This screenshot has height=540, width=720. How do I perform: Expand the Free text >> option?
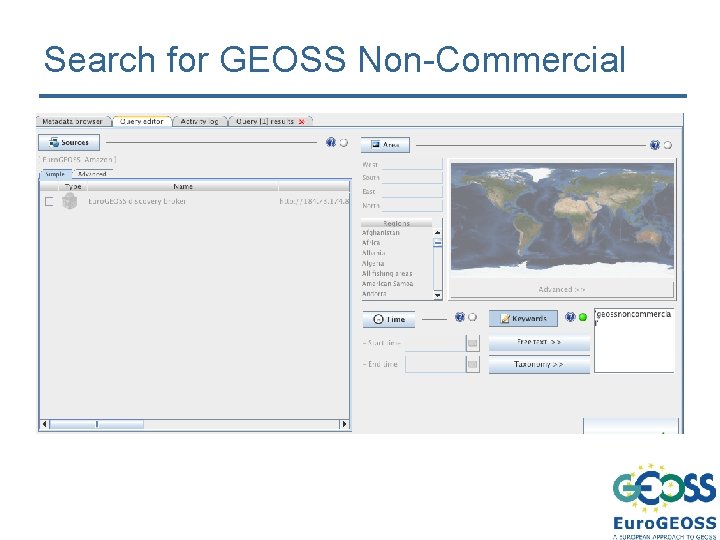click(x=539, y=342)
